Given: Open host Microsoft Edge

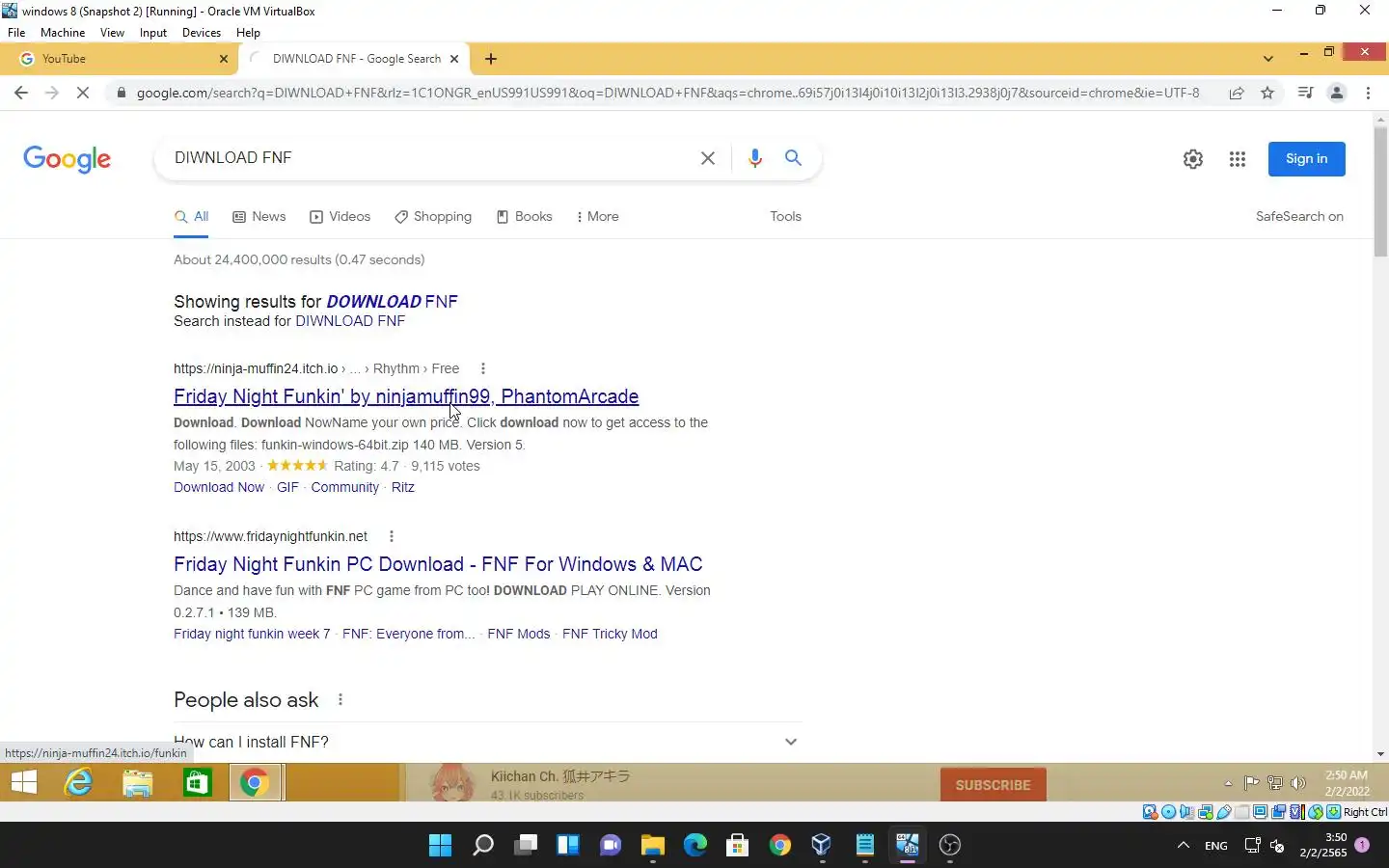Looking at the screenshot, I should click(695, 846).
